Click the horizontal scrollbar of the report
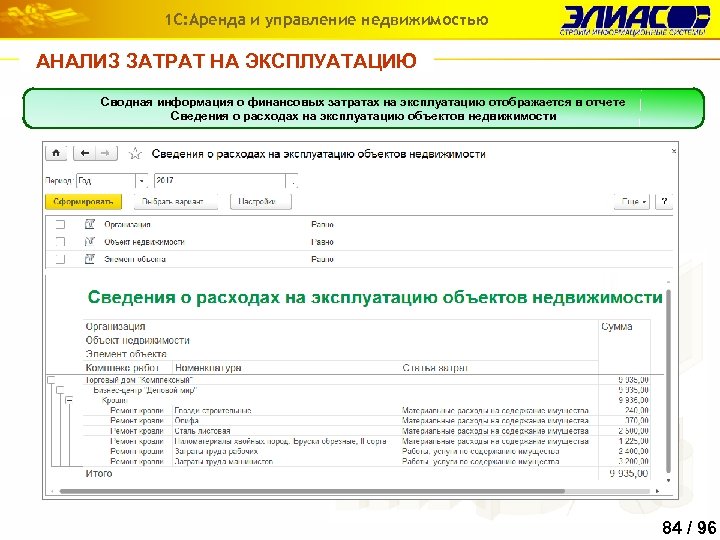The height and width of the screenshot is (540, 720). point(312,491)
